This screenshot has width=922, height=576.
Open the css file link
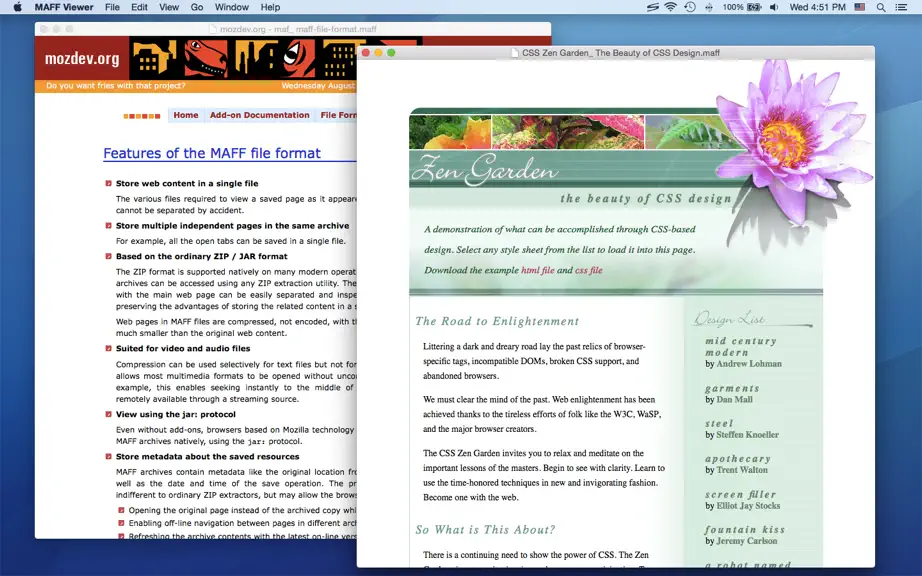point(589,270)
